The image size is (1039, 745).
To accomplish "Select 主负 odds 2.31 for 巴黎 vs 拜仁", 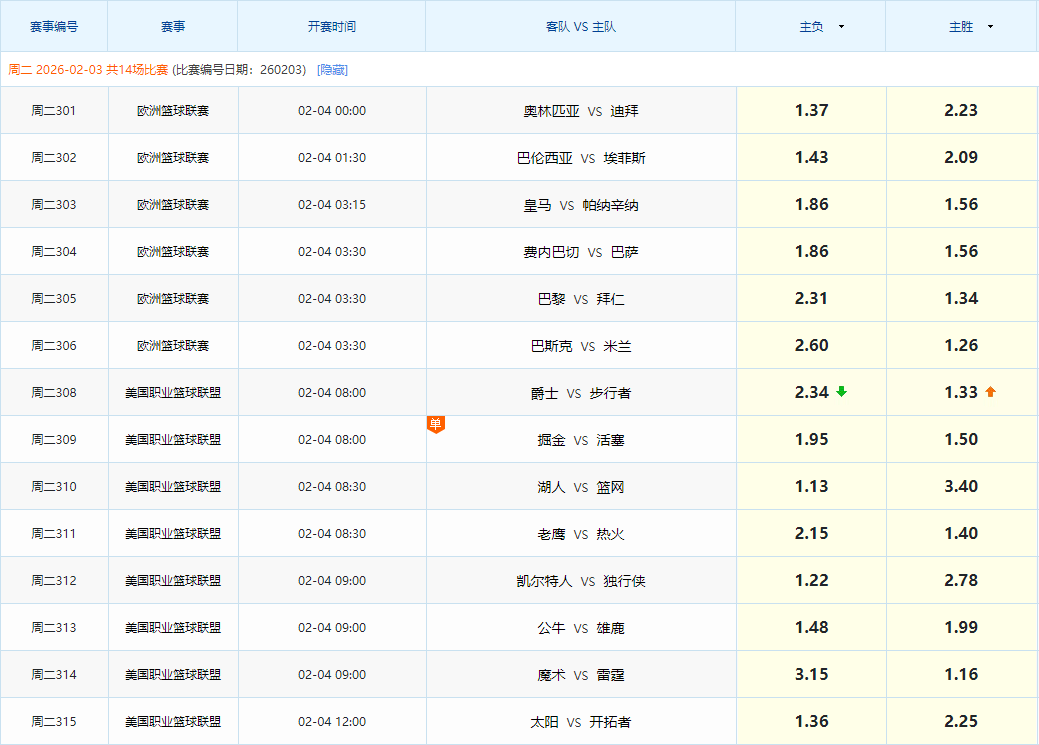I will (812, 298).
